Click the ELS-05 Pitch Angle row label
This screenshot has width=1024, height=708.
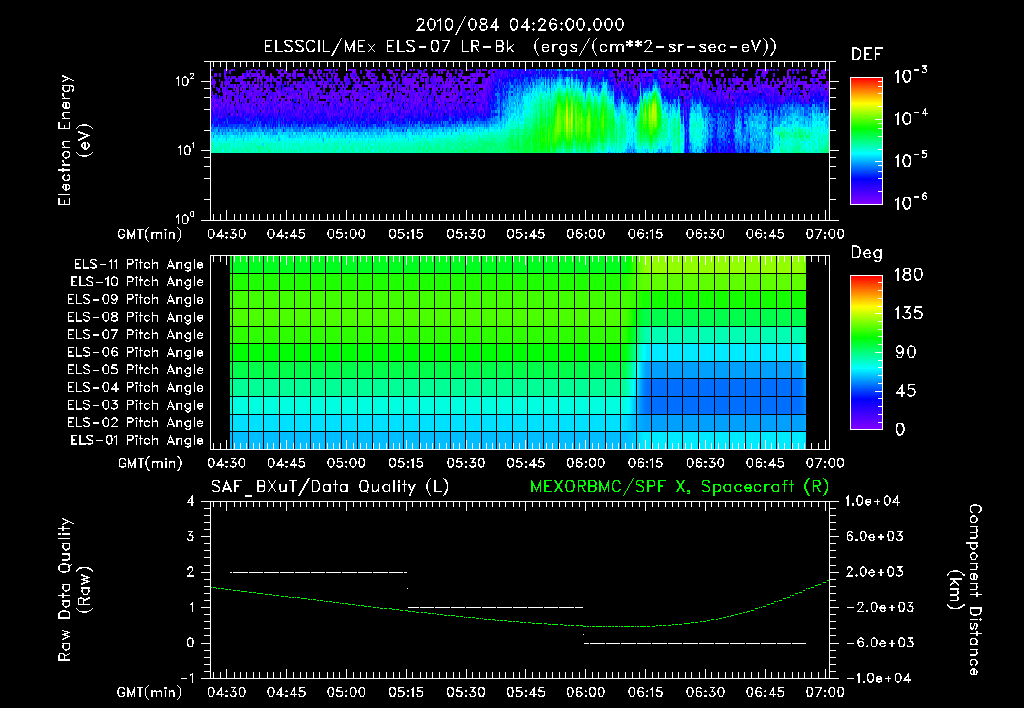tap(136, 370)
